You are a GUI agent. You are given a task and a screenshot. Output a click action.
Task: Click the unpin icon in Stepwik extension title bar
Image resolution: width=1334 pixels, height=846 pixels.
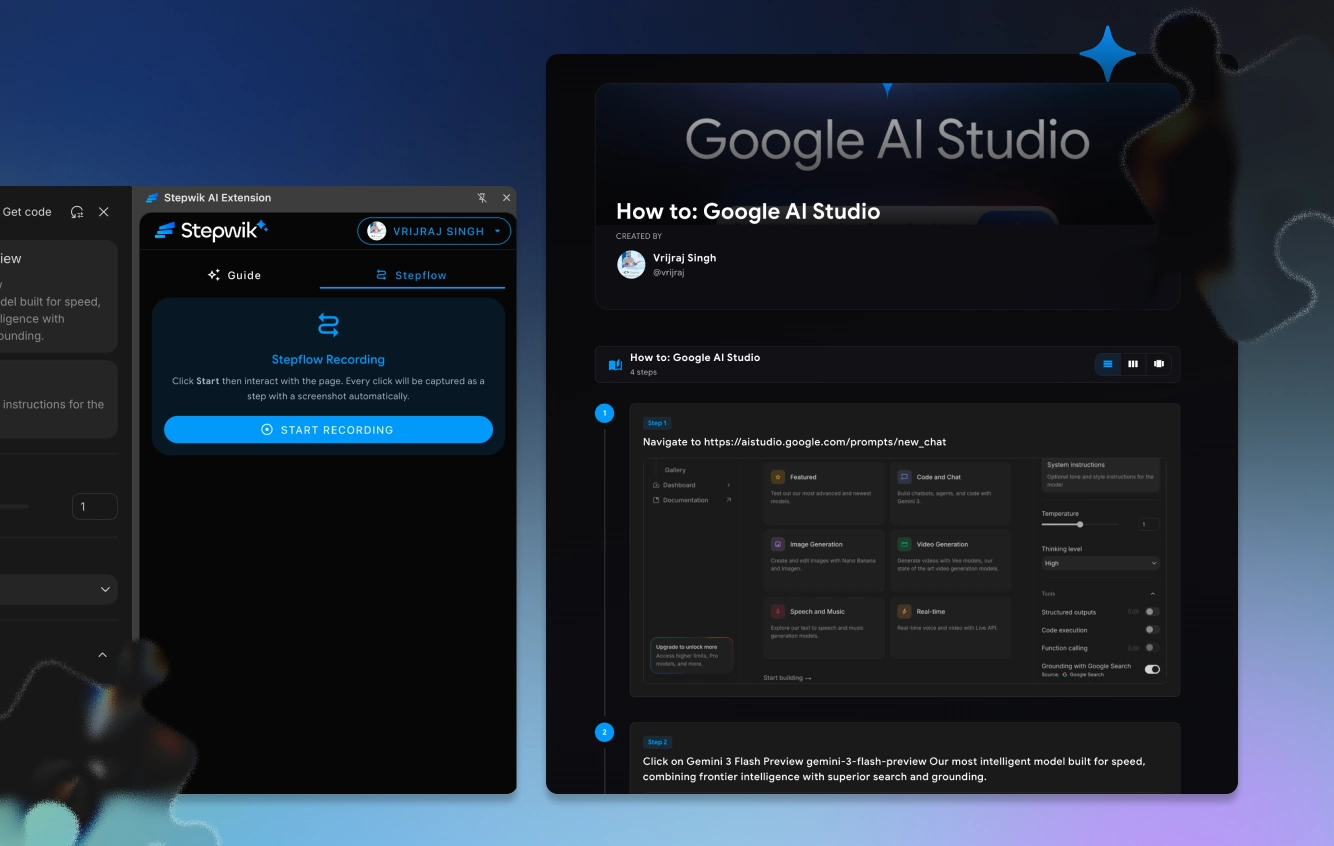pyautogui.click(x=483, y=198)
